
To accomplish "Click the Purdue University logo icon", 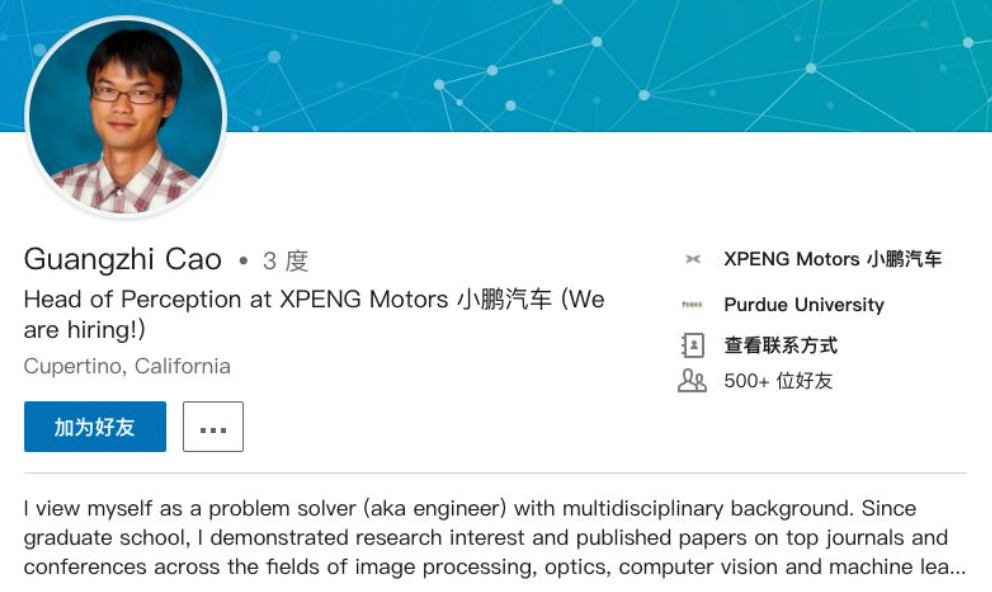I will pyautogui.click(x=692, y=304).
